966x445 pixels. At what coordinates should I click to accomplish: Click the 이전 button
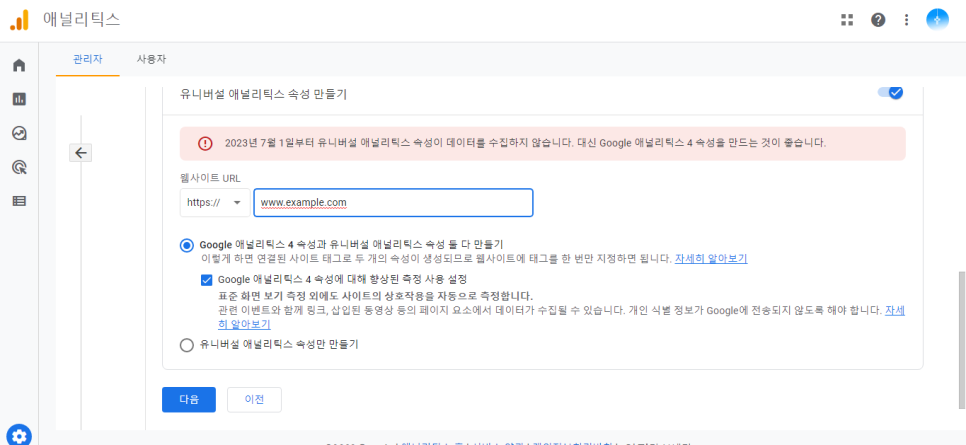tap(254, 399)
